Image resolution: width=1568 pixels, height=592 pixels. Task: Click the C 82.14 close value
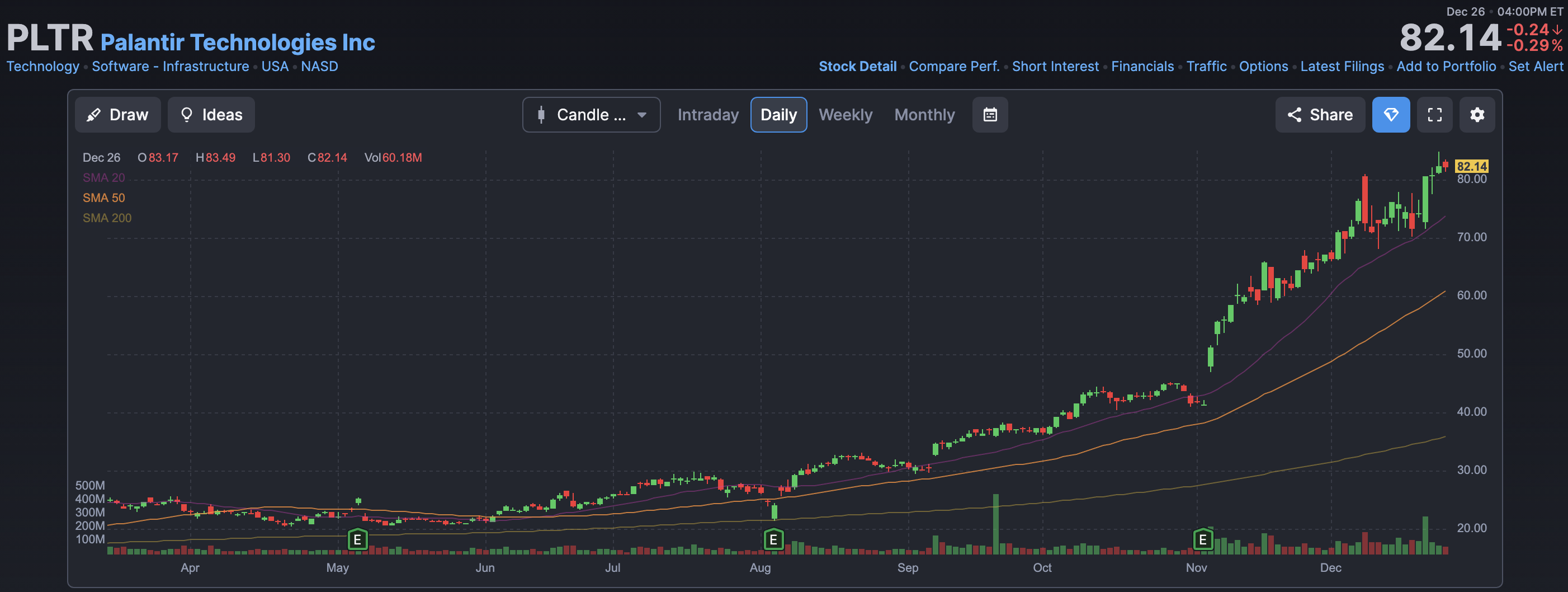tap(328, 158)
